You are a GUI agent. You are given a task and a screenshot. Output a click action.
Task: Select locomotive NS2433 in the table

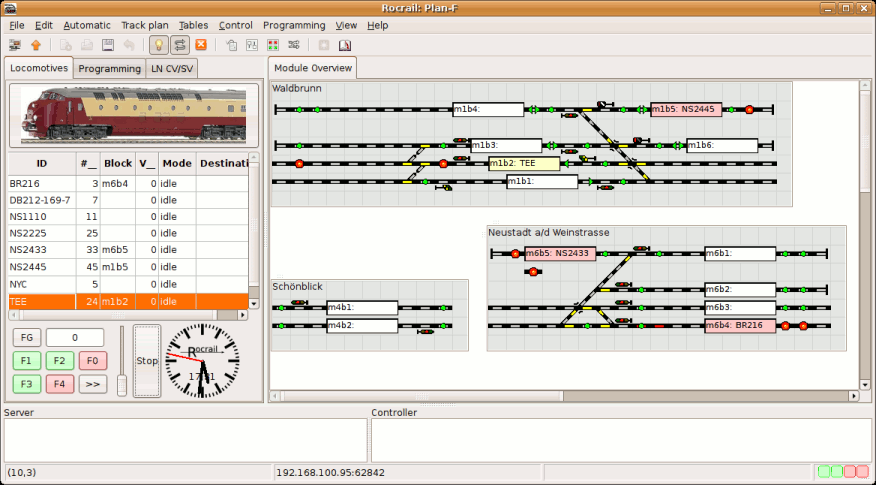[28, 250]
